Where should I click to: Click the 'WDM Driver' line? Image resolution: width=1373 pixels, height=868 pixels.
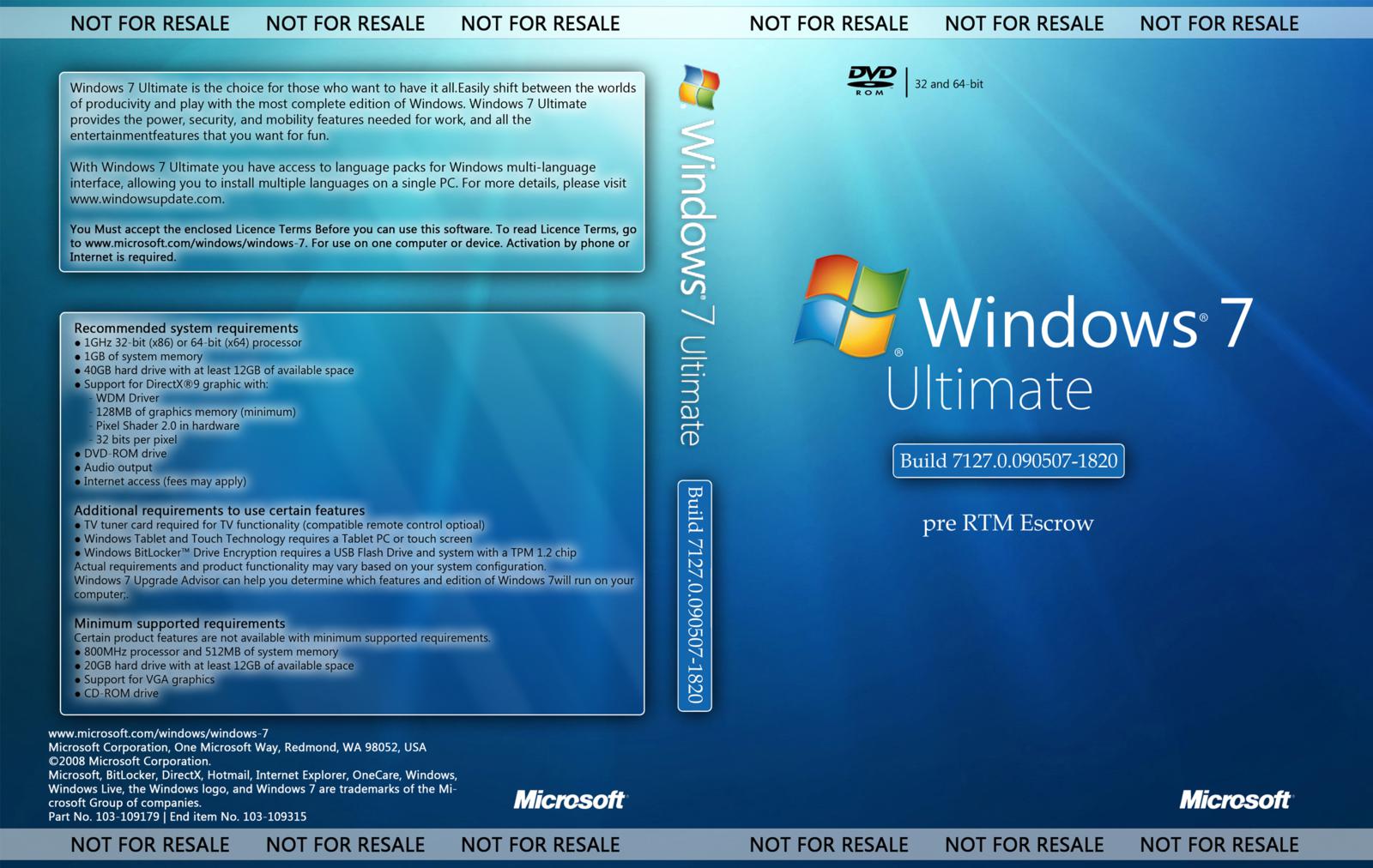(x=124, y=397)
